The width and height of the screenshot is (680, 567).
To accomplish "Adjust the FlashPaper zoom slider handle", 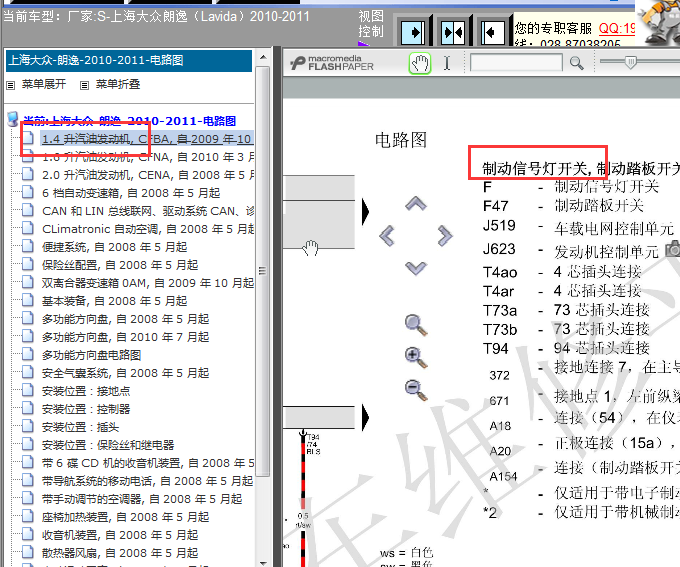I will click(631, 62).
